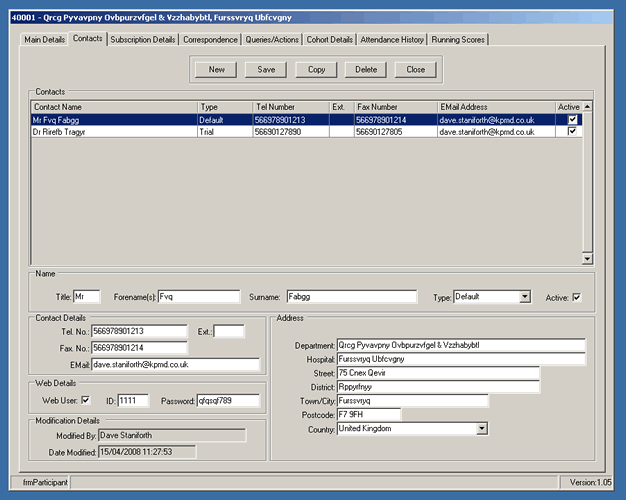Click fax number 566978901214 in selected row
The image size is (626, 500).
[x=396, y=120]
